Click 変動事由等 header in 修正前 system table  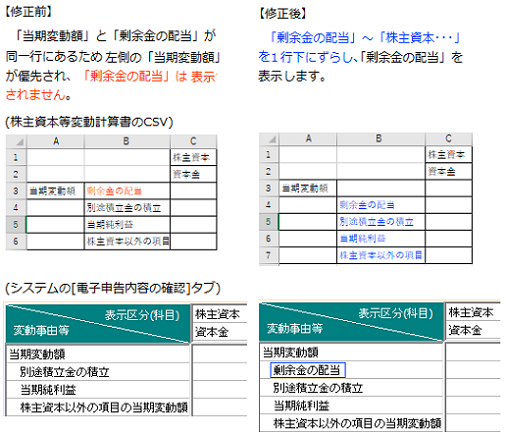click(x=41, y=330)
